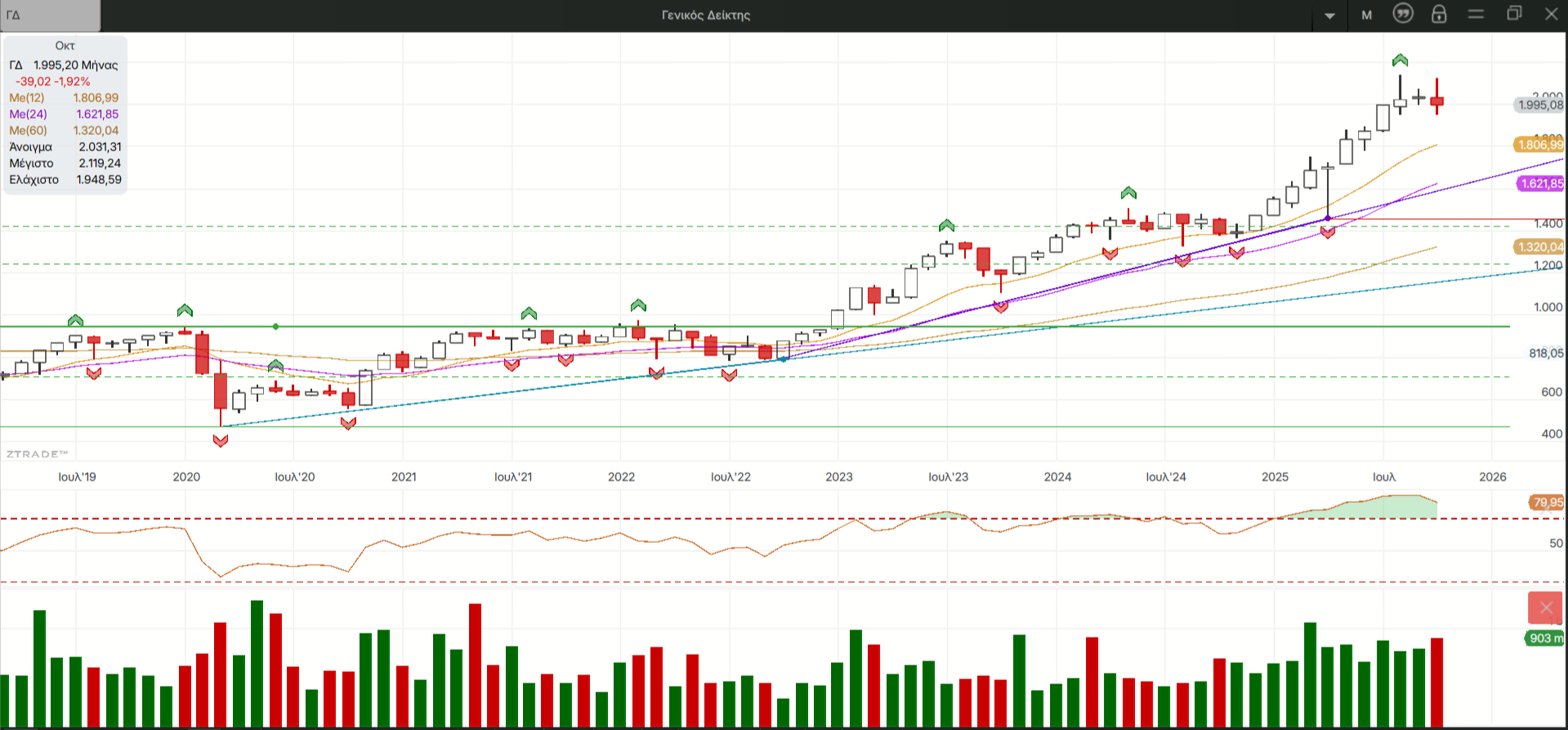This screenshot has width=1568, height=730.
Task: Click the ΓΔ symbol tab
Action: 49,16
